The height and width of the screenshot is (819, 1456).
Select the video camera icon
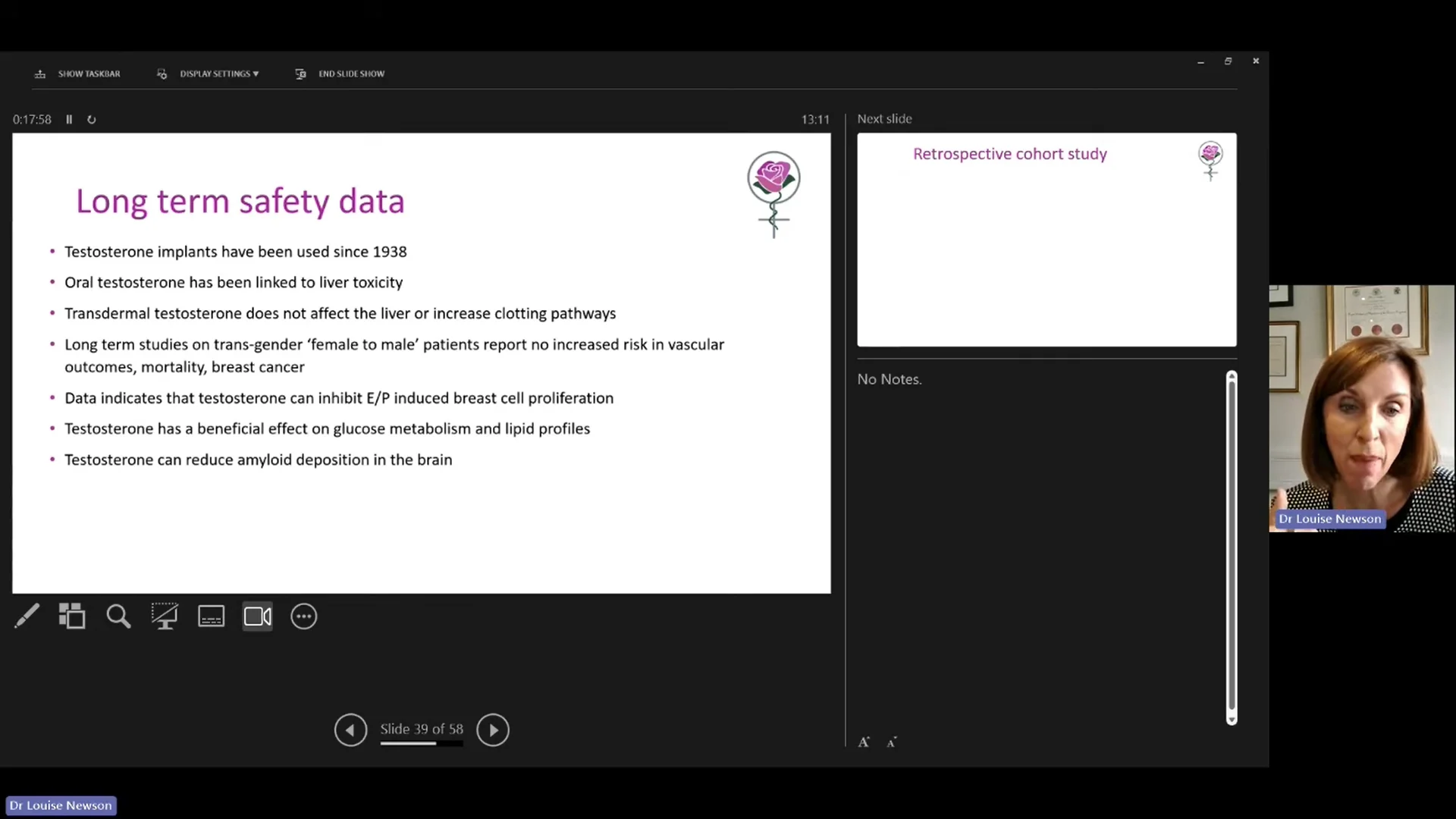click(257, 616)
